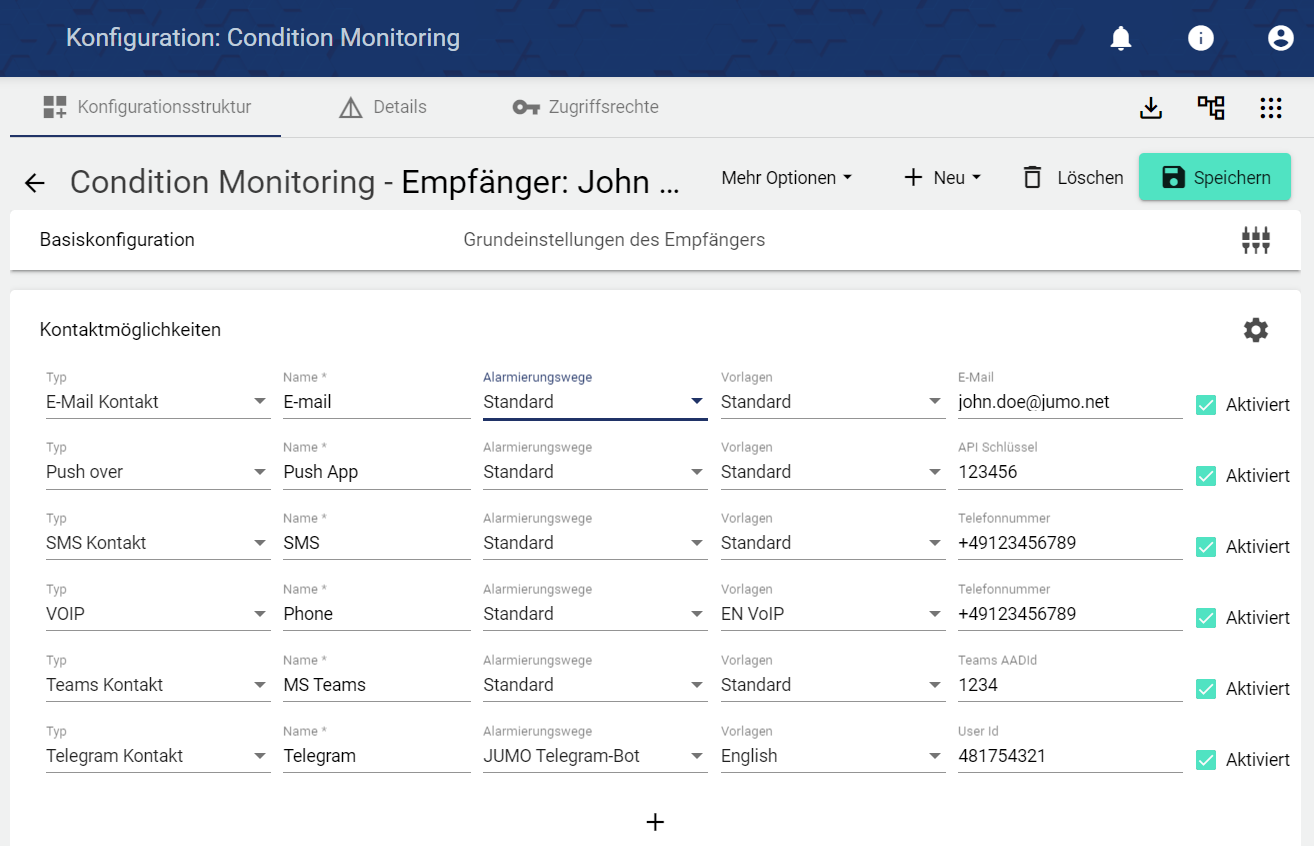Open the user account menu
The image size is (1314, 846).
tap(1280, 38)
